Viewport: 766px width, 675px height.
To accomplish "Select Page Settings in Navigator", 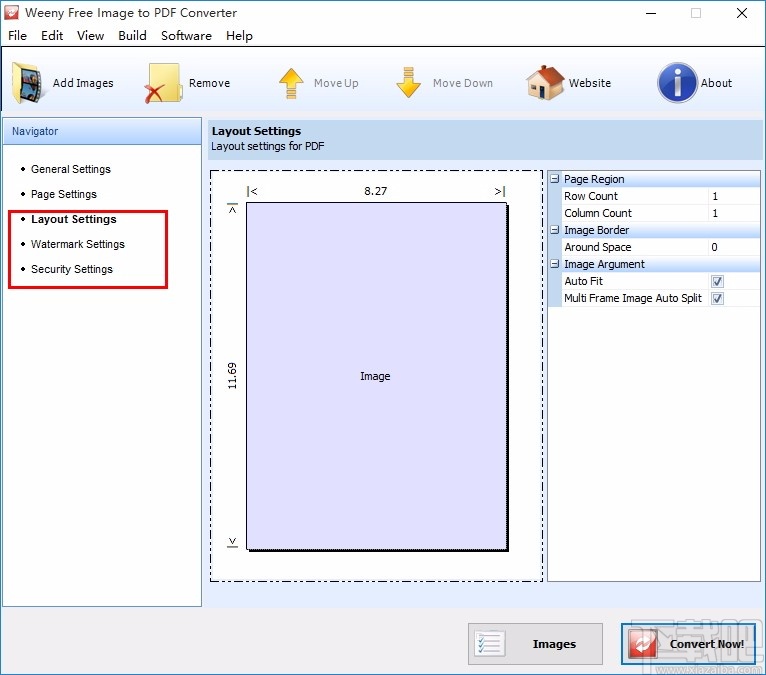I will pos(64,194).
